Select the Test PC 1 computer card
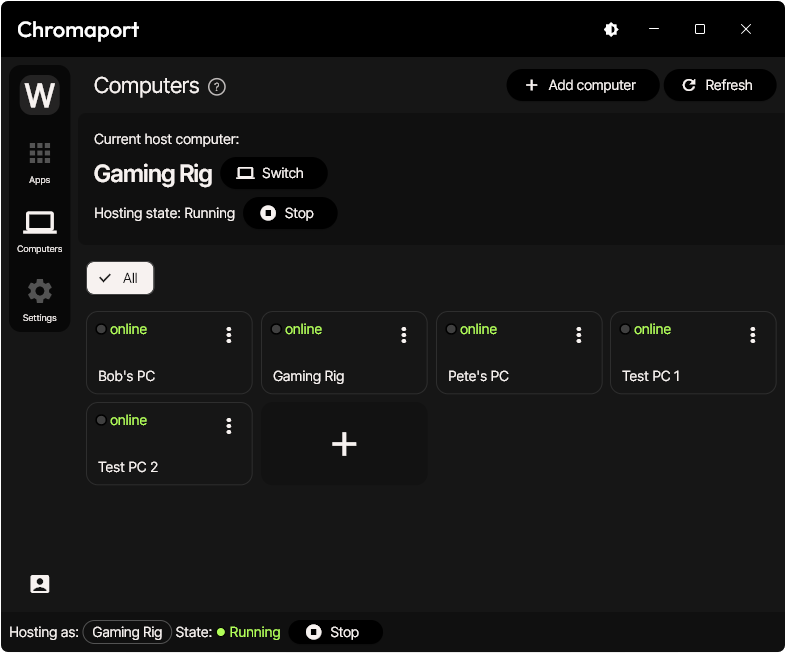 point(680,365)
